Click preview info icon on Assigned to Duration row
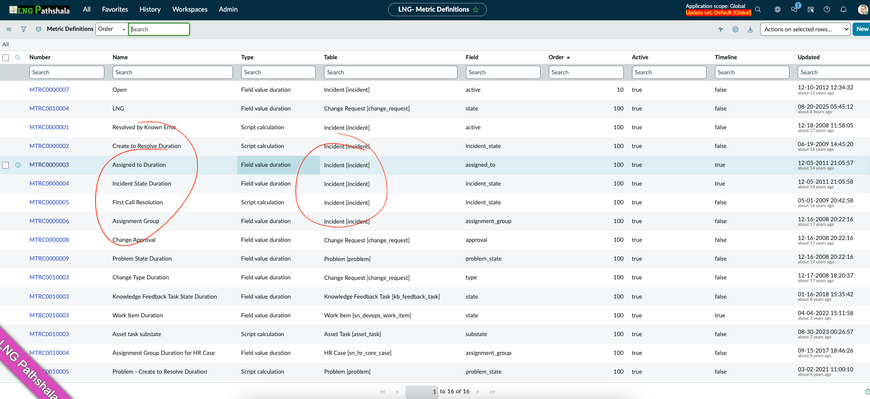 tap(18, 165)
